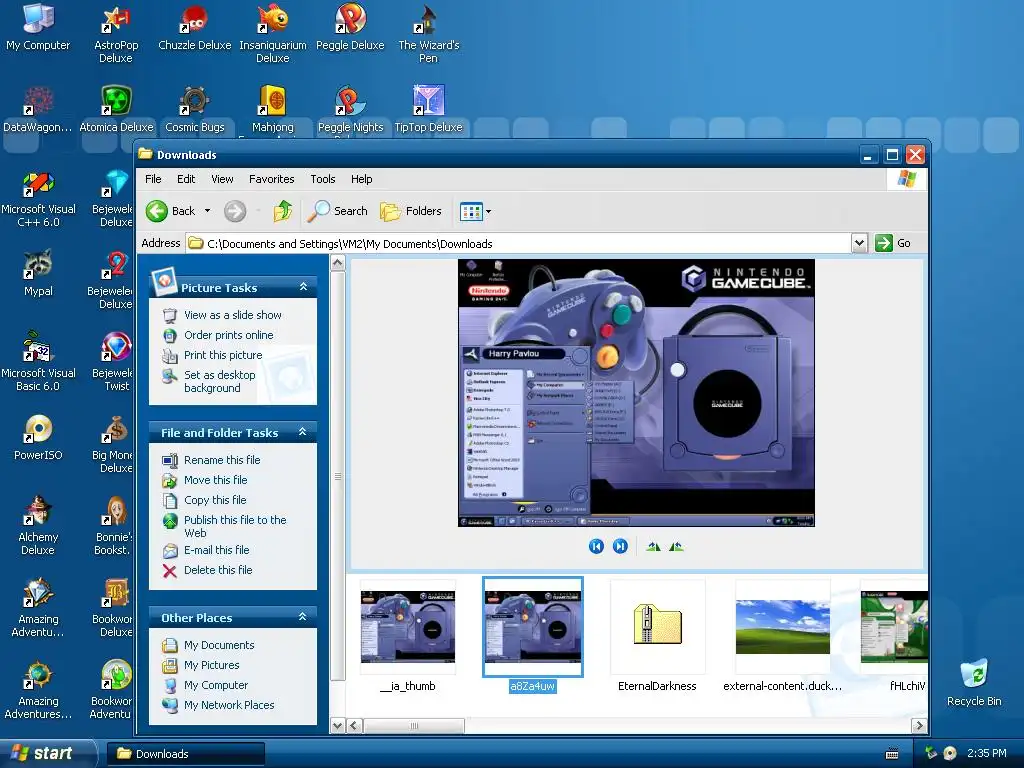Image resolution: width=1024 pixels, height=768 pixels.
Task: Open the View menu
Action: click(x=222, y=179)
